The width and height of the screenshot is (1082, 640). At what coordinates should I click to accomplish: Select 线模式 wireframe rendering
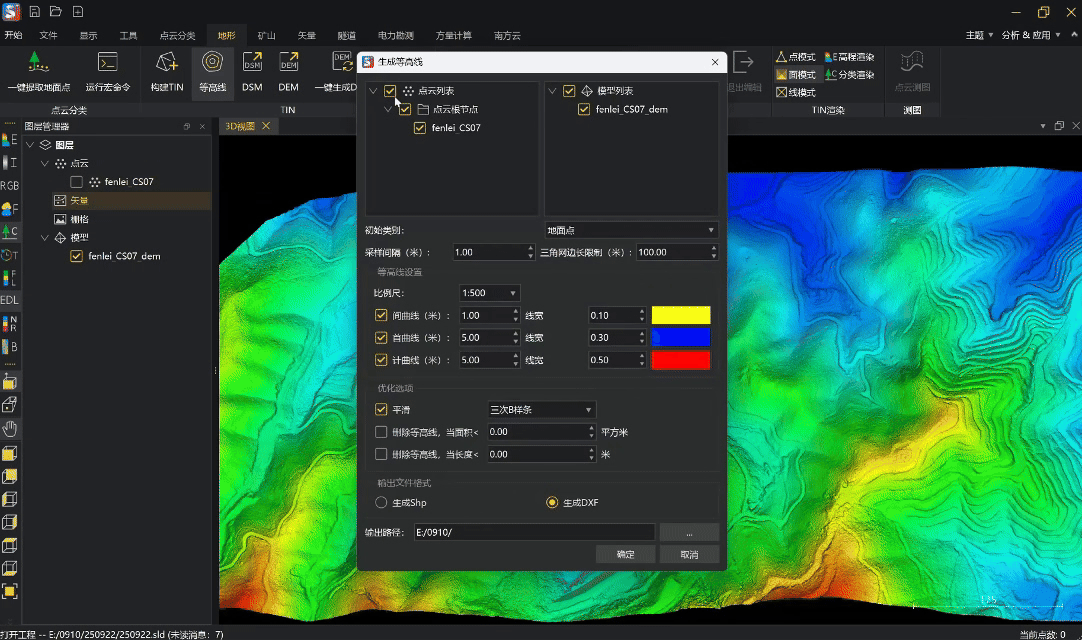coord(796,92)
